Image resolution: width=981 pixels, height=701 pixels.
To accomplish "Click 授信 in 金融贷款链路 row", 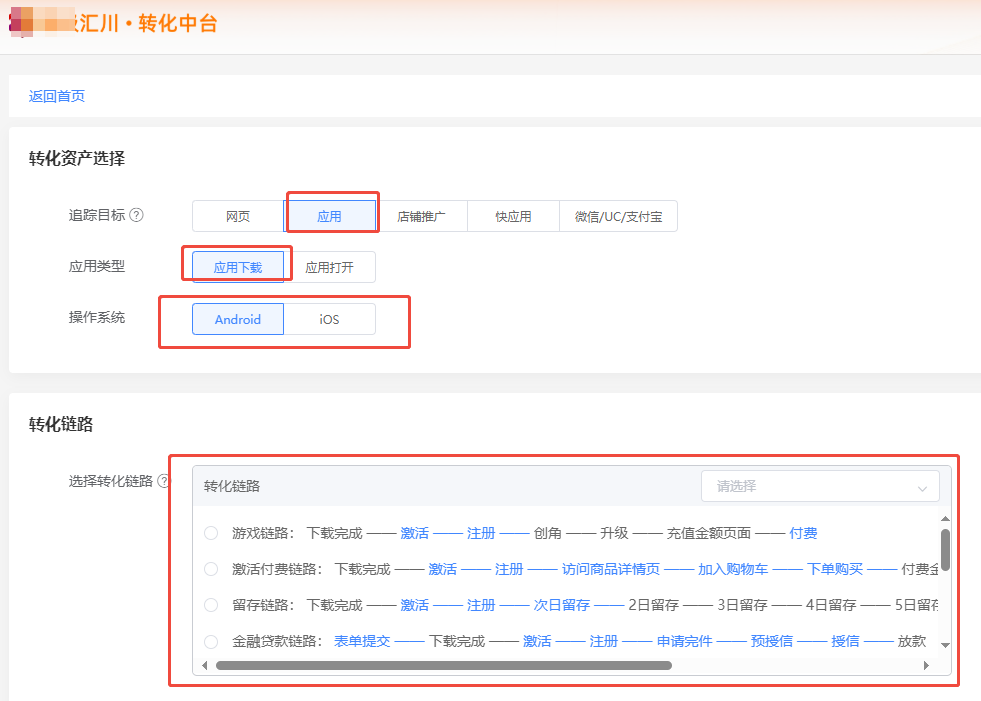I will (x=845, y=642).
